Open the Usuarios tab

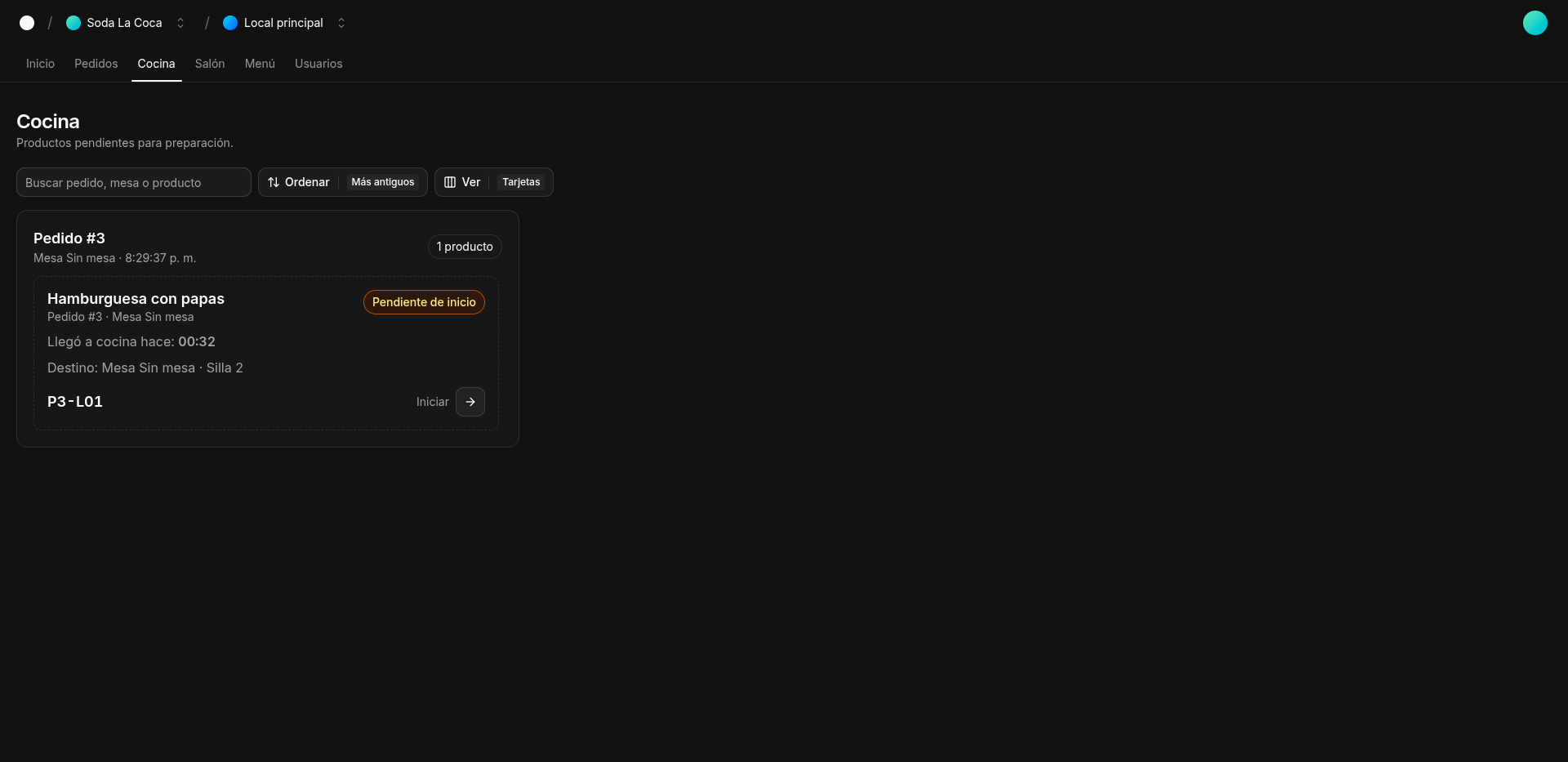click(318, 64)
